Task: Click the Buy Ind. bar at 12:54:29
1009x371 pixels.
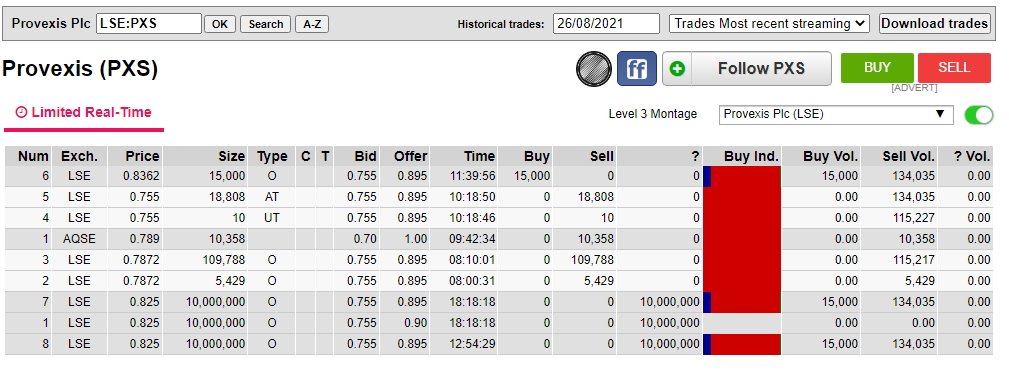Action: (x=742, y=345)
